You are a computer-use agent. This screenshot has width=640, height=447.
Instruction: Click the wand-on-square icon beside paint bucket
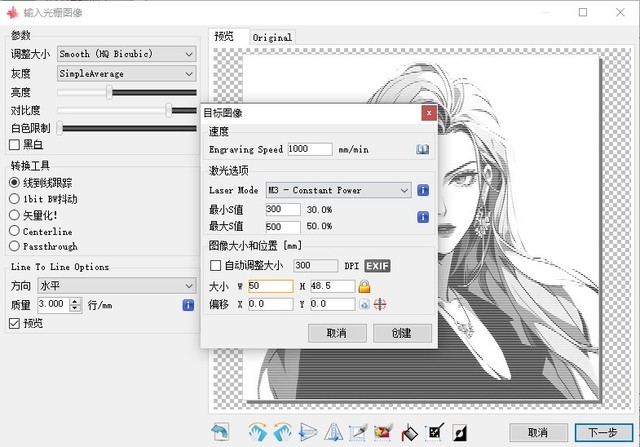pos(434,432)
